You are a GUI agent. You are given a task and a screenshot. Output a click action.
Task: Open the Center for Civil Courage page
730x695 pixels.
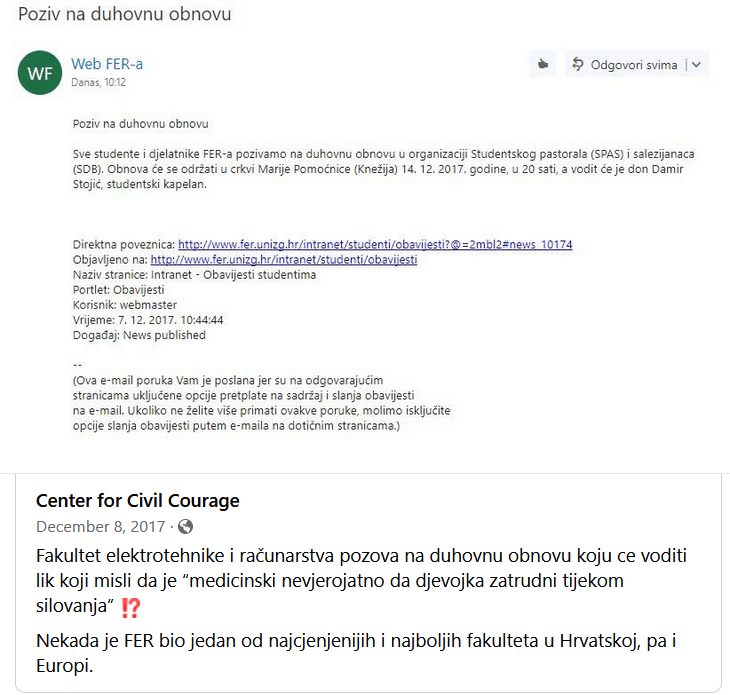click(x=138, y=501)
